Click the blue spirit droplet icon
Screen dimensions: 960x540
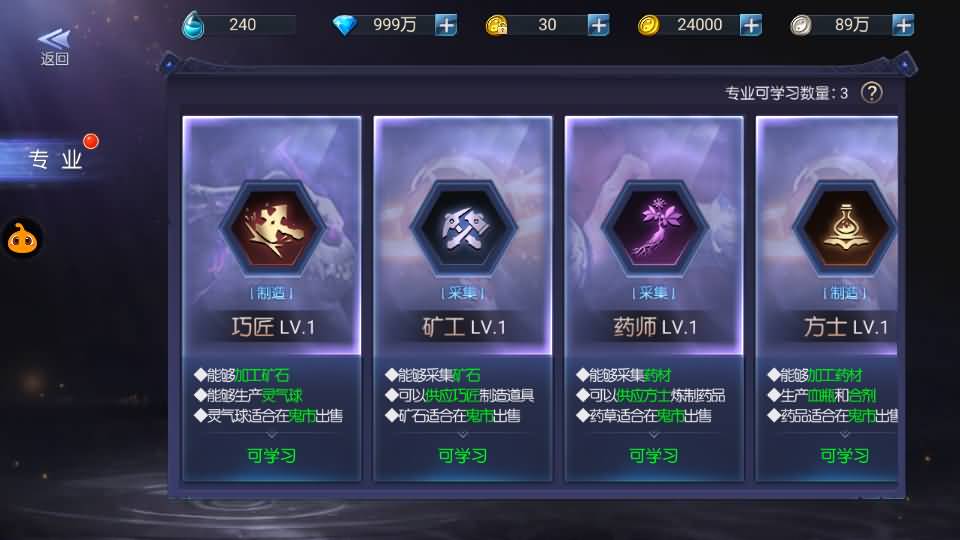(193, 25)
